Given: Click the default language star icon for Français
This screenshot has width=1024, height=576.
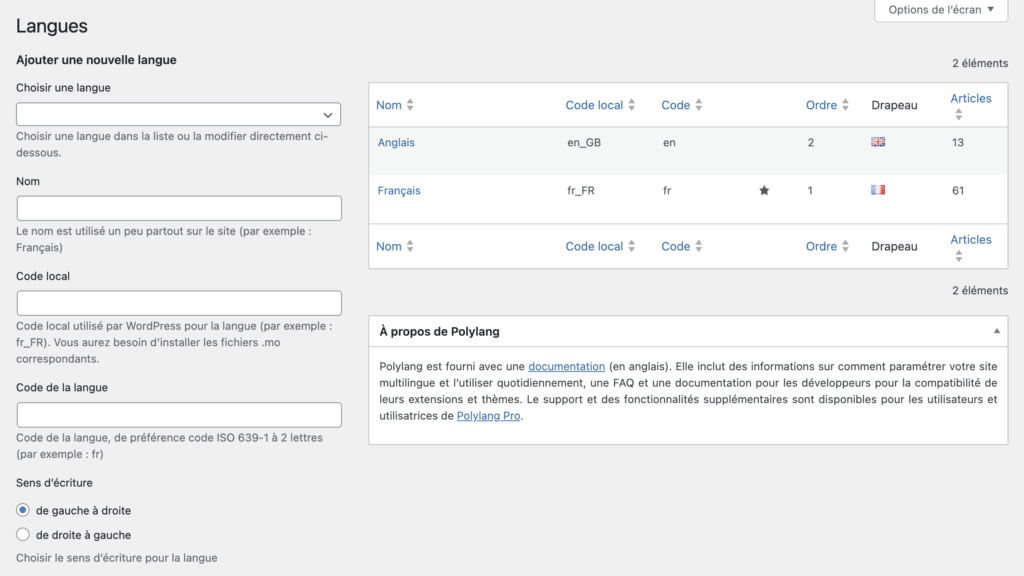Looking at the screenshot, I should click(x=764, y=191).
